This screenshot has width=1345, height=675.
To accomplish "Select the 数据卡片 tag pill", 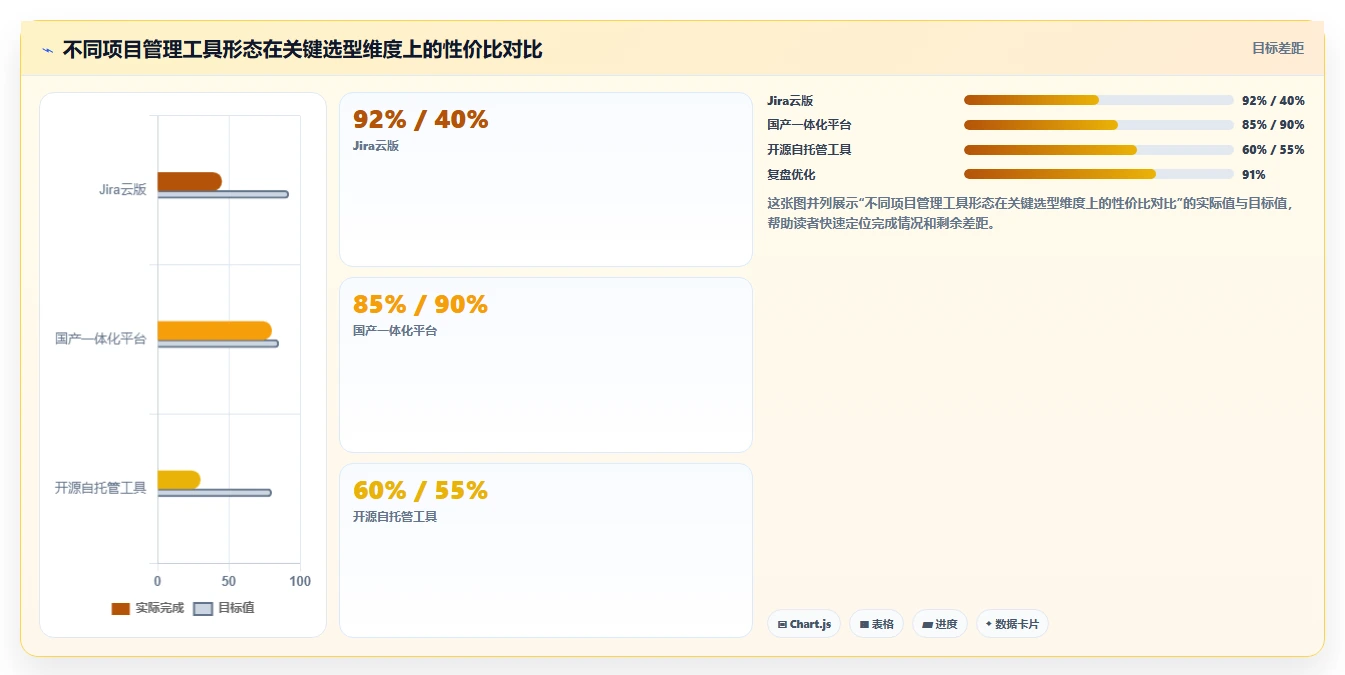I will [x=1012, y=624].
